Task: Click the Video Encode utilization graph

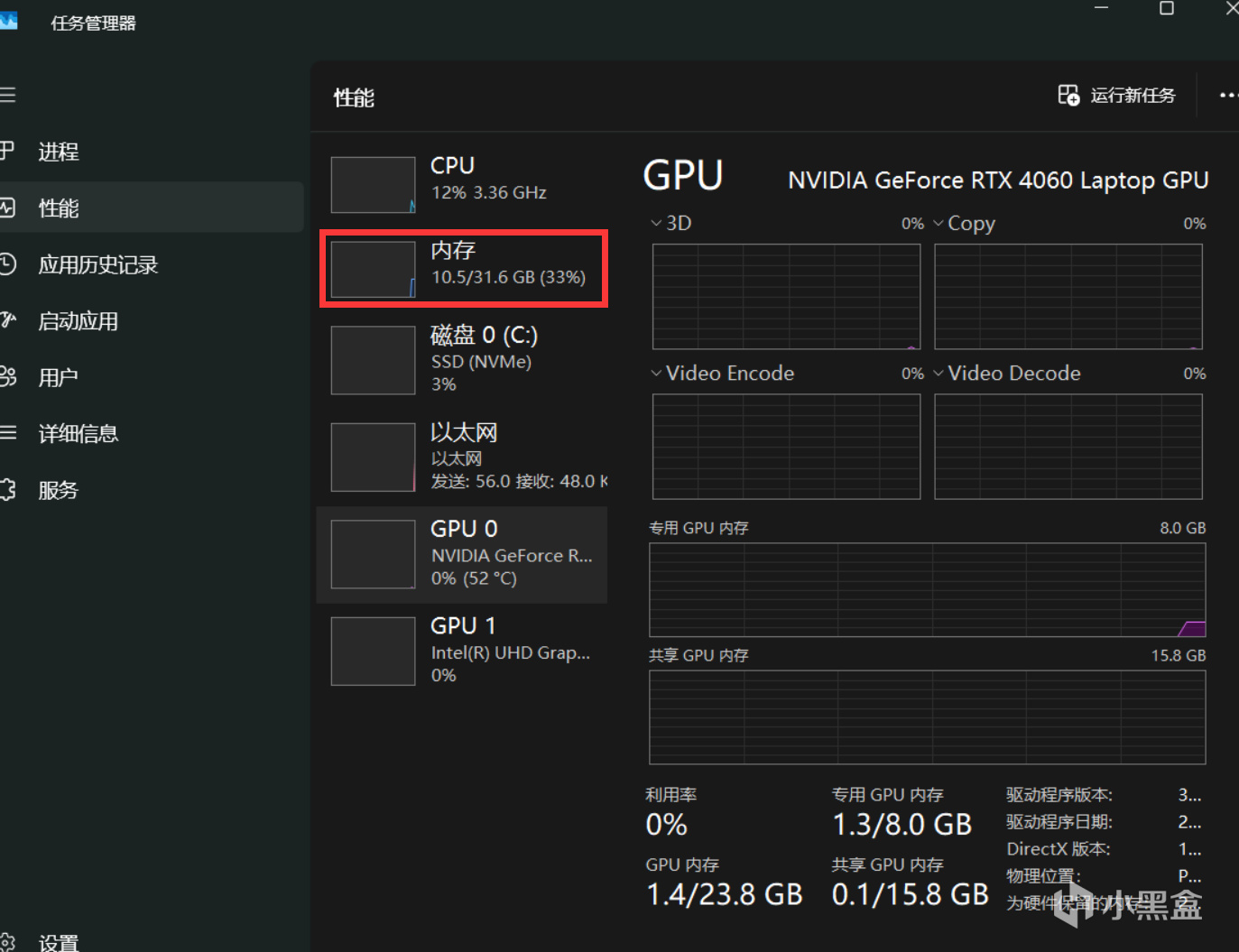Action: pos(786,447)
